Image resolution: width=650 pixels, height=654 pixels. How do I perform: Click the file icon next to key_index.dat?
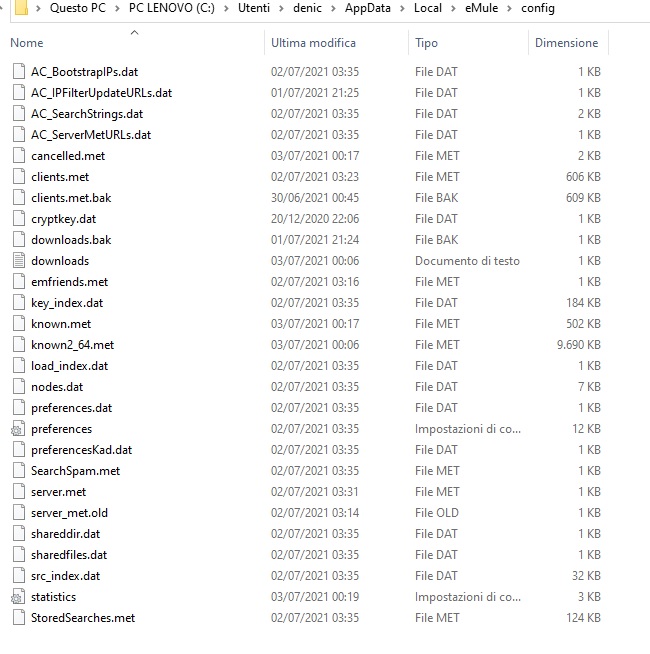(19, 302)
